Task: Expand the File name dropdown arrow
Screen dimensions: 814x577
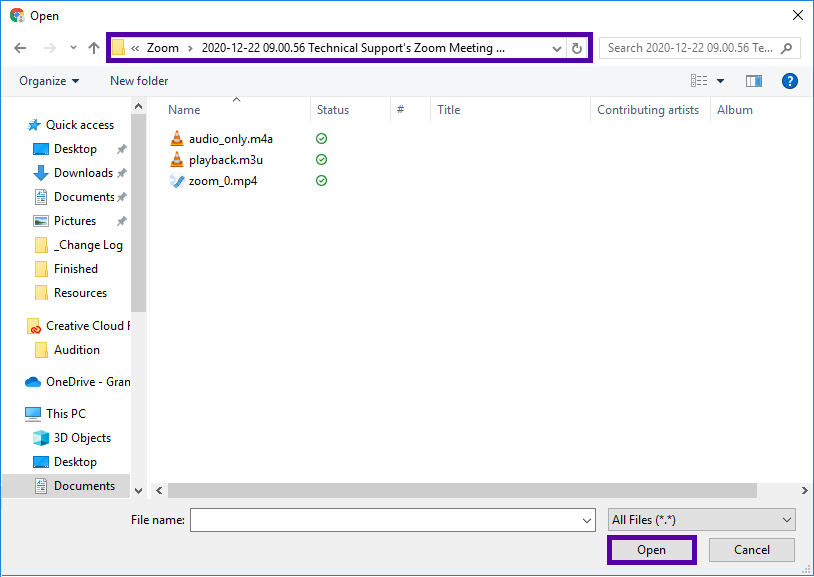Action: point(587,520)
